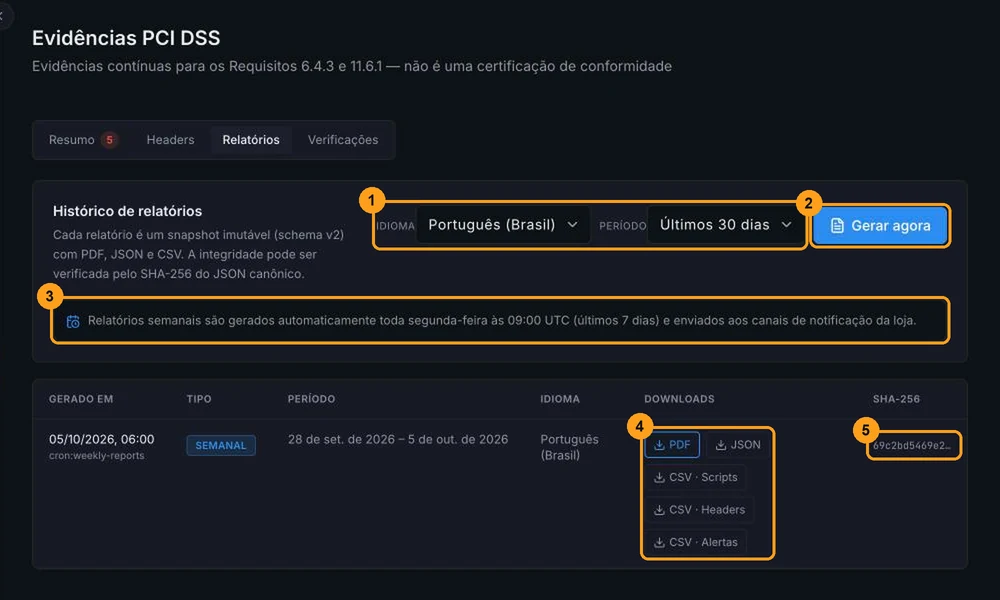Open the Headers tab
The height and width of the screenshot is (600, 1000).
170,140
